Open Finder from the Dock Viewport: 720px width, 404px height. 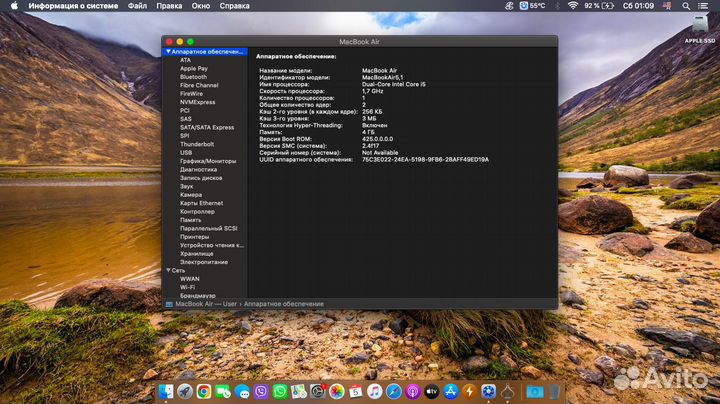(x=166, y=392)
